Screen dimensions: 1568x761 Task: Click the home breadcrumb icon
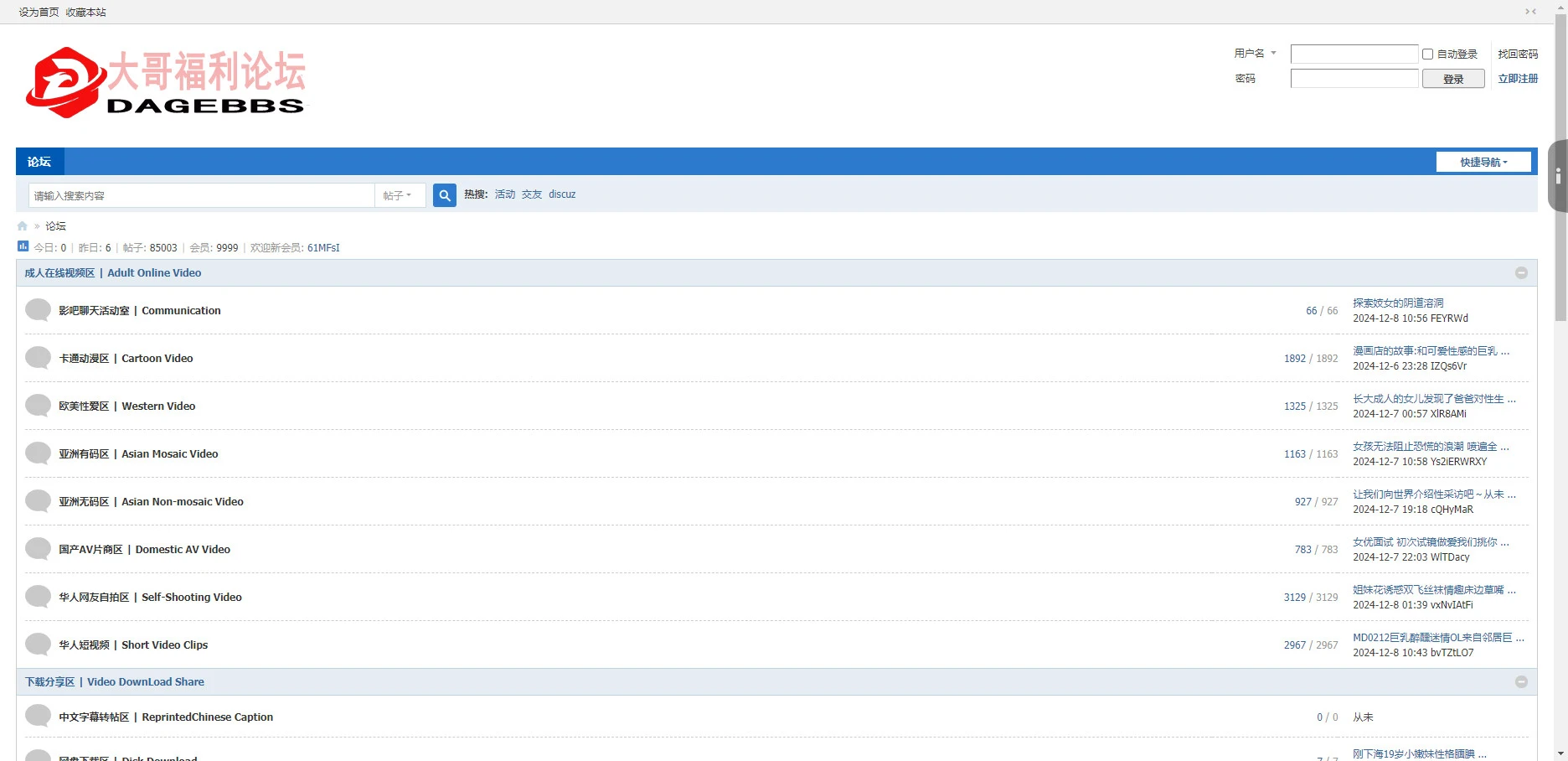tap(23, 226)
